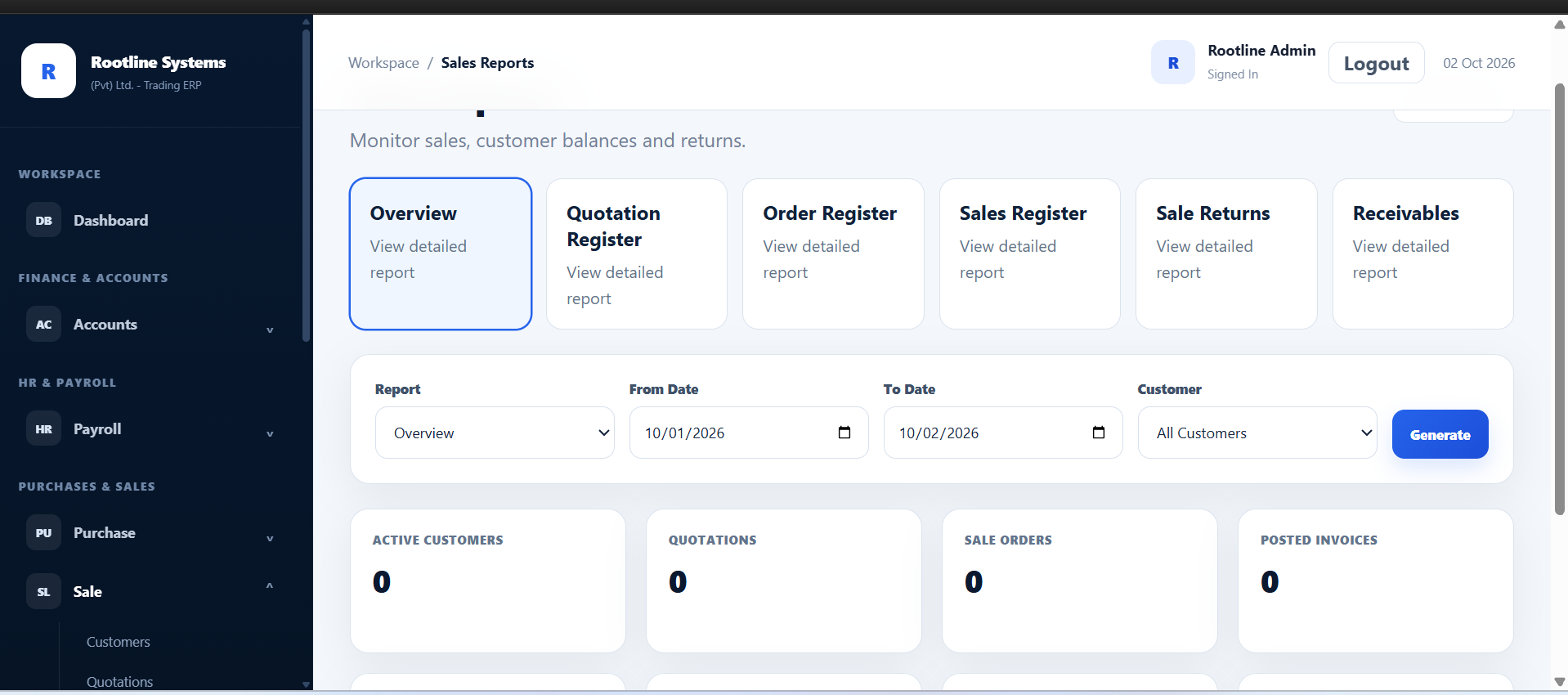Open the All Customers dropdown
1568x695 pixels.
[x=1257, y=433]
